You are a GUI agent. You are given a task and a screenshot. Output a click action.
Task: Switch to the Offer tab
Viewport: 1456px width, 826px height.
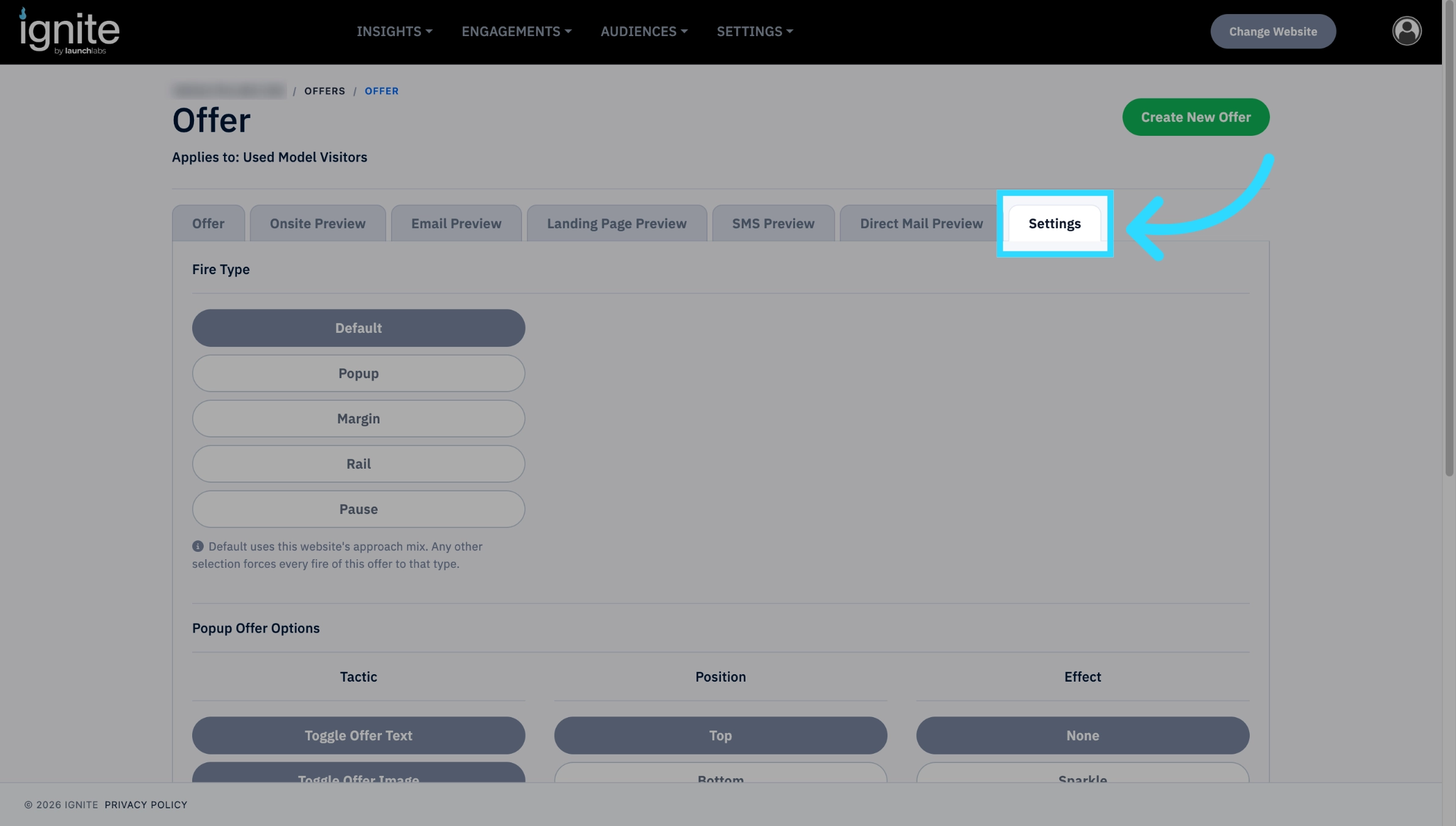[208, 223]
